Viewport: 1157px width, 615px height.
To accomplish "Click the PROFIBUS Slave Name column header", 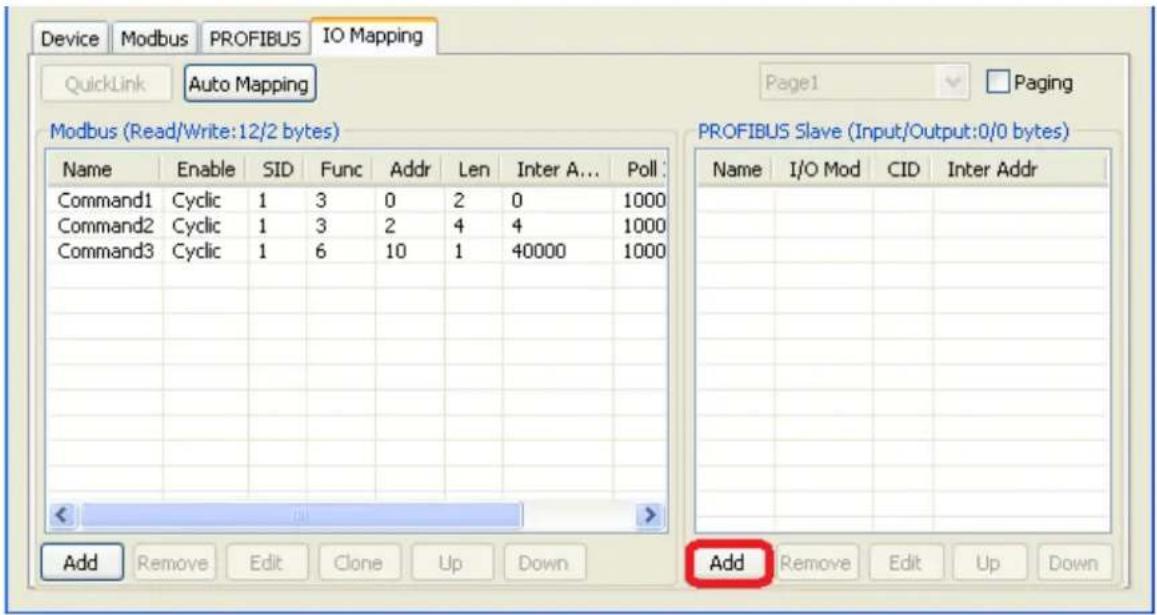I will click(x=736, y=170).
